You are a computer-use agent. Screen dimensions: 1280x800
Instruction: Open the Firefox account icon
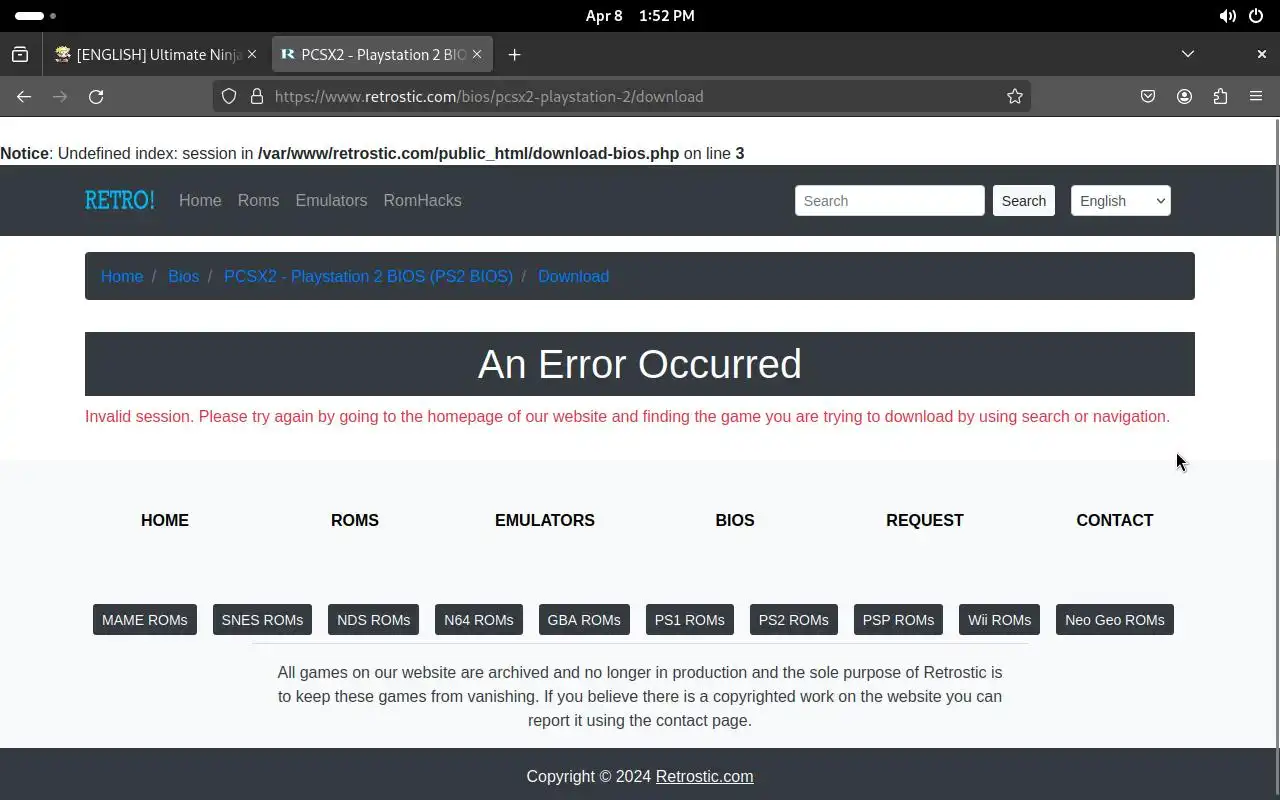[x=1184, y=96]
